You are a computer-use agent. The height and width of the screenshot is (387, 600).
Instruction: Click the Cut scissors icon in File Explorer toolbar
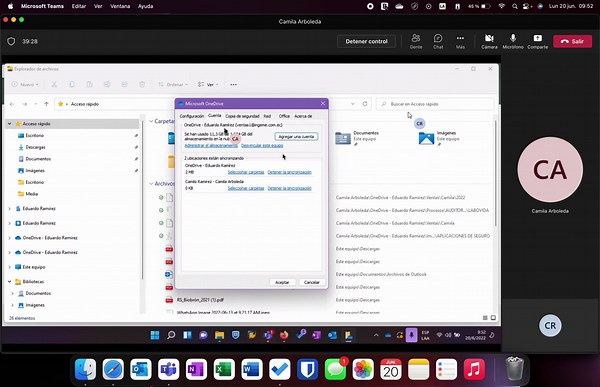pos(54,84)
